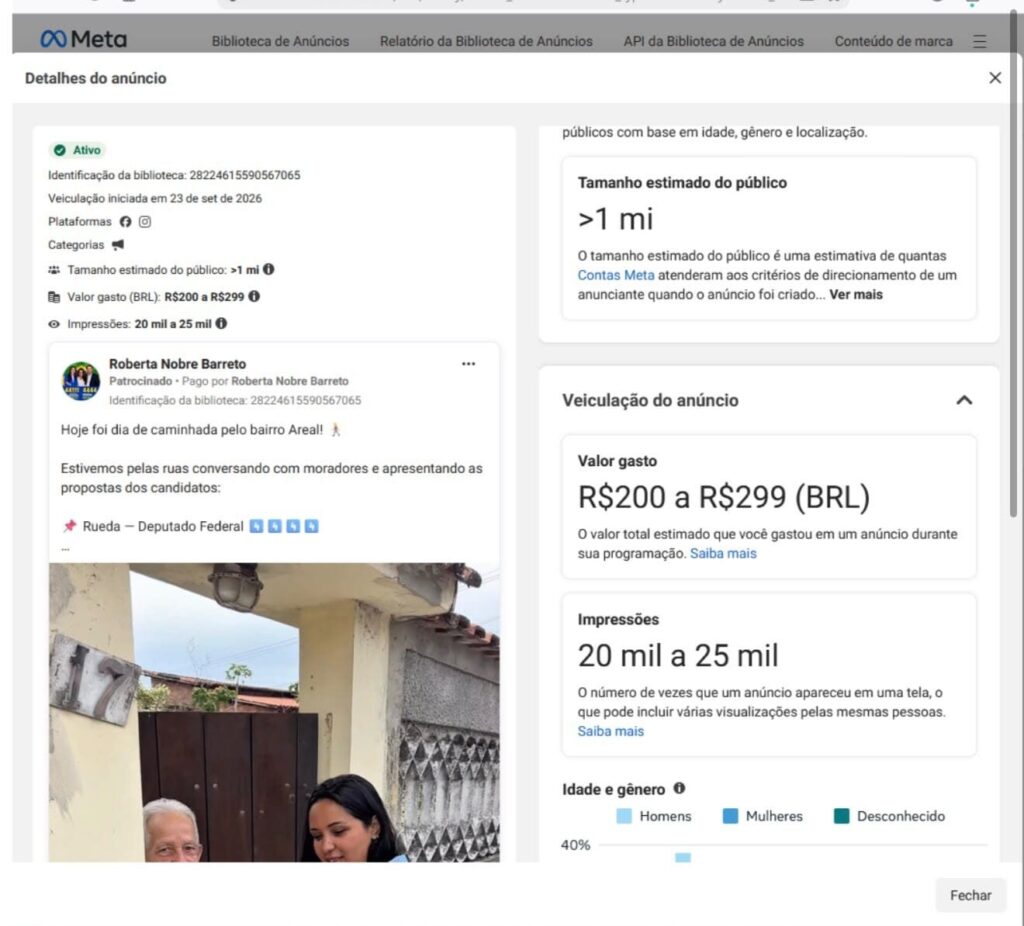This screenshot has height=926, width=1024.
Task: Click Roberta Nobre Barreto profile picture
Action: (x=81, y=381)
